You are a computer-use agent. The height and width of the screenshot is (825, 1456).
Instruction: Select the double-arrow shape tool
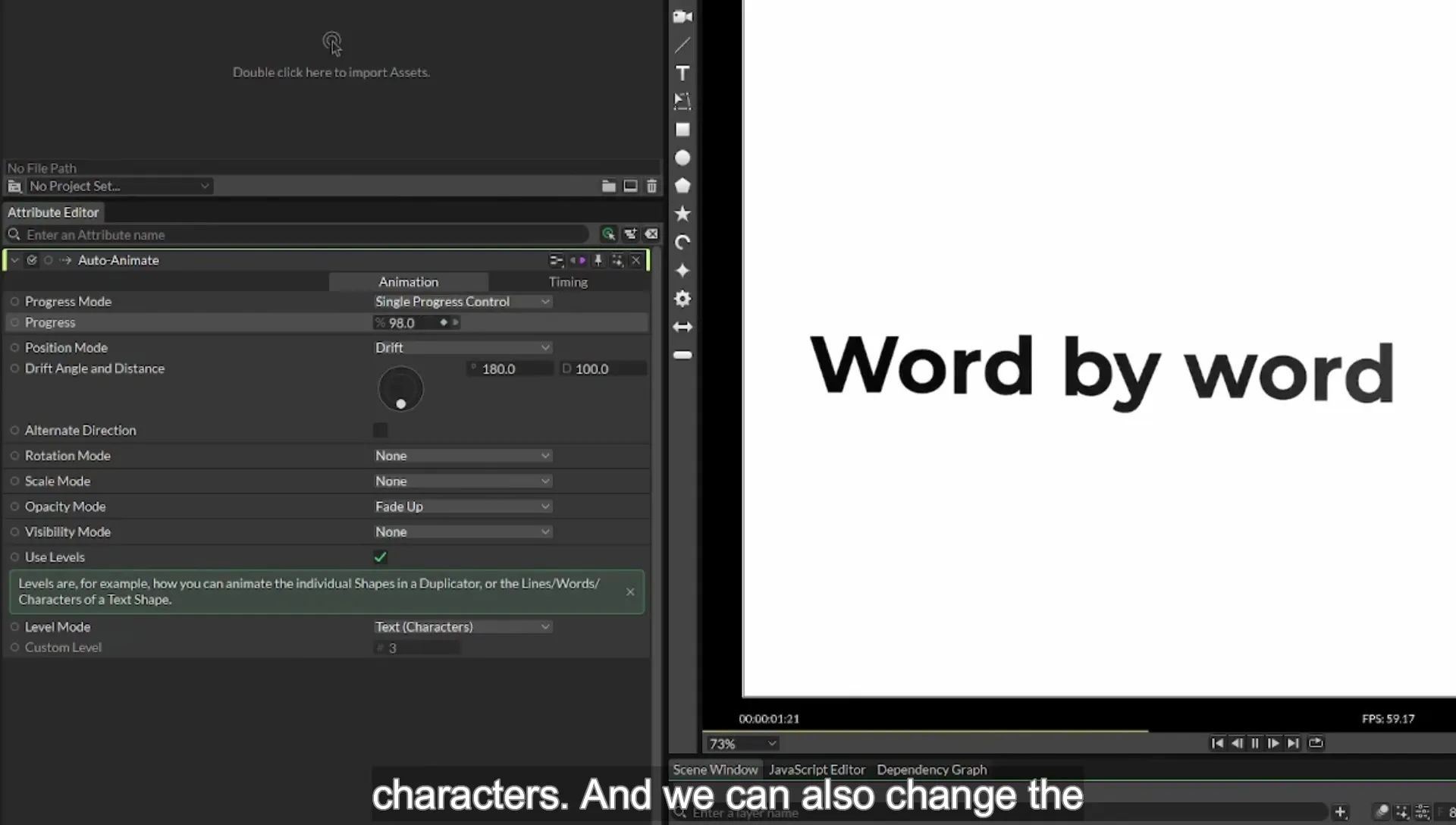(x=682, y=327)
